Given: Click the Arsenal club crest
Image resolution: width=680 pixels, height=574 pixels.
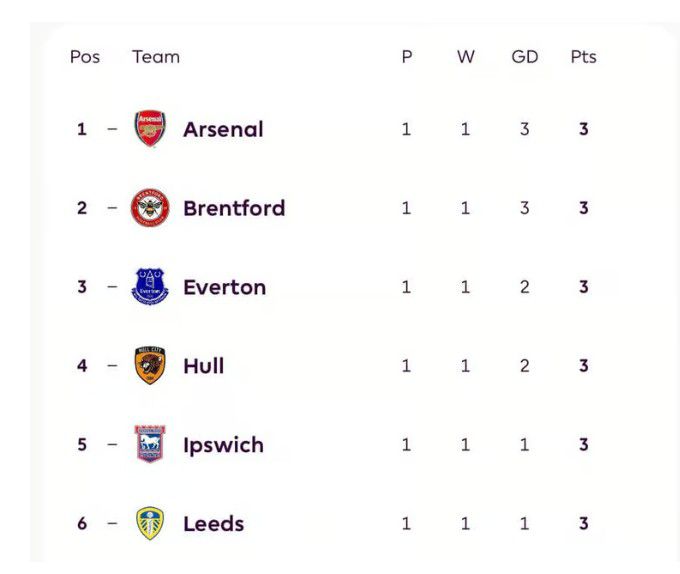Looking at the screenshot, I should point(150,129).
